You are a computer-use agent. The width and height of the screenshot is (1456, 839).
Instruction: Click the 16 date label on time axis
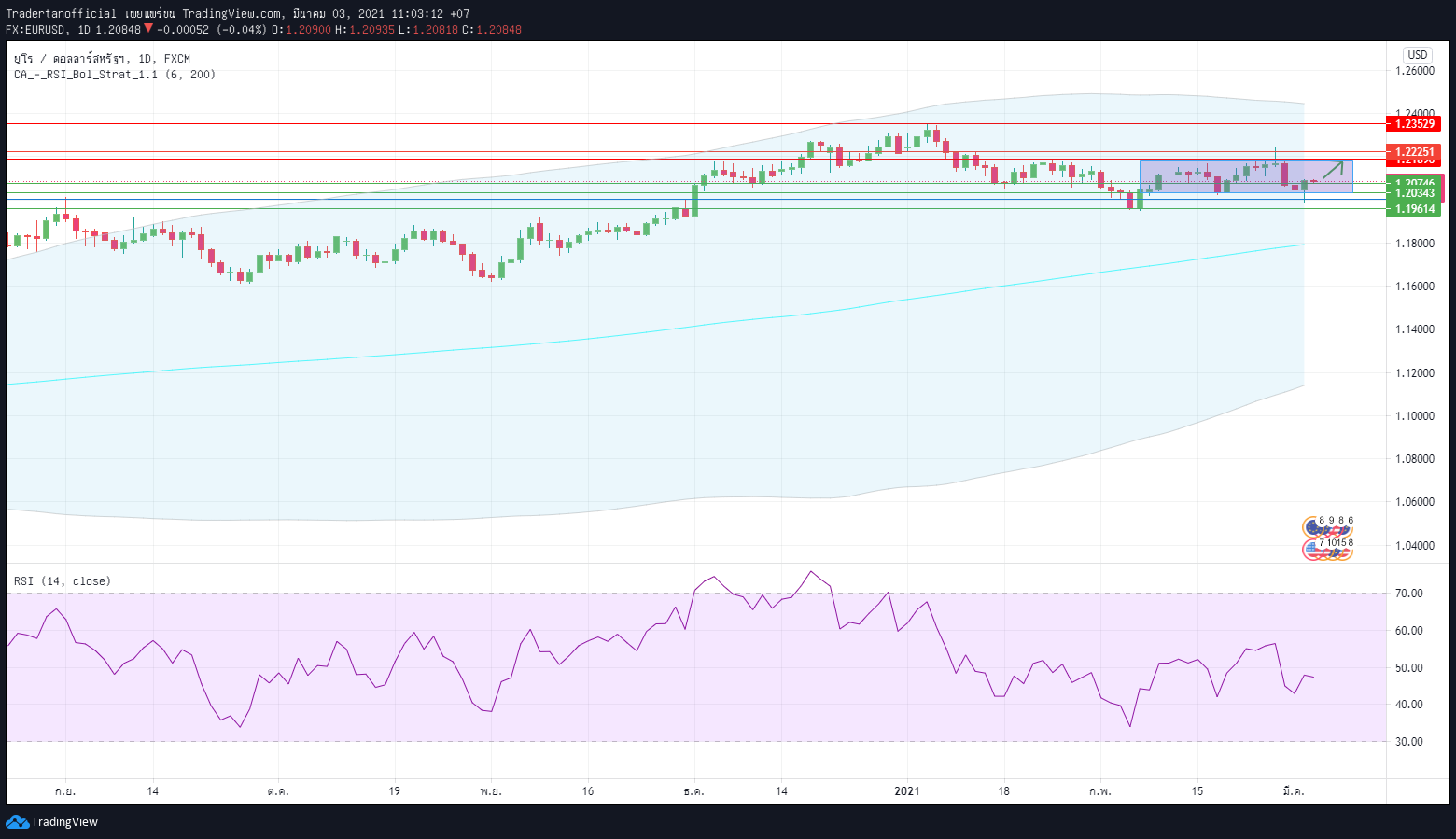[x=588, y=791]
